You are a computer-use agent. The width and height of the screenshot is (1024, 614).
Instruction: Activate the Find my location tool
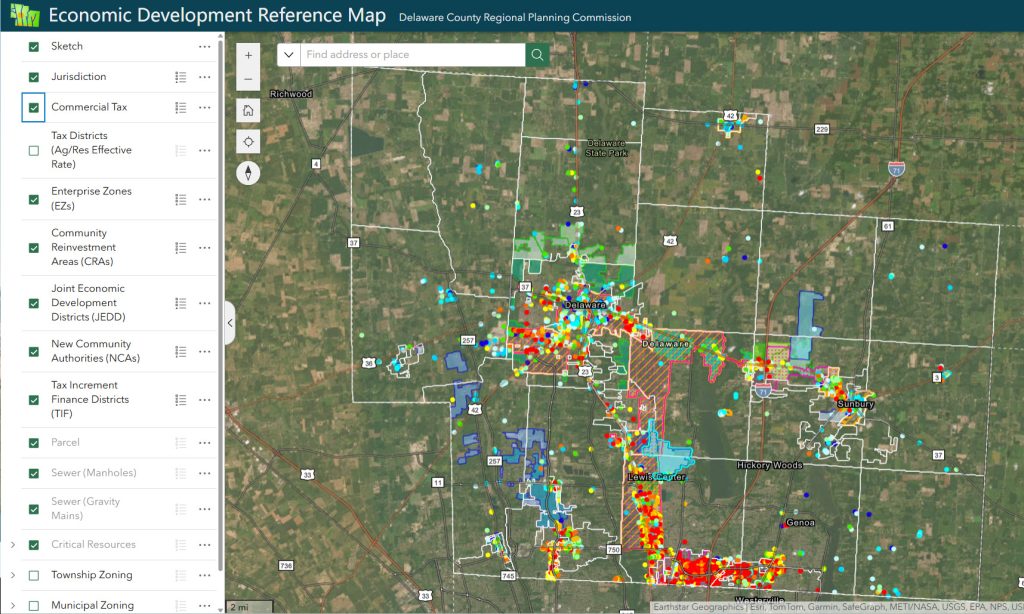[x=247, y=141]
